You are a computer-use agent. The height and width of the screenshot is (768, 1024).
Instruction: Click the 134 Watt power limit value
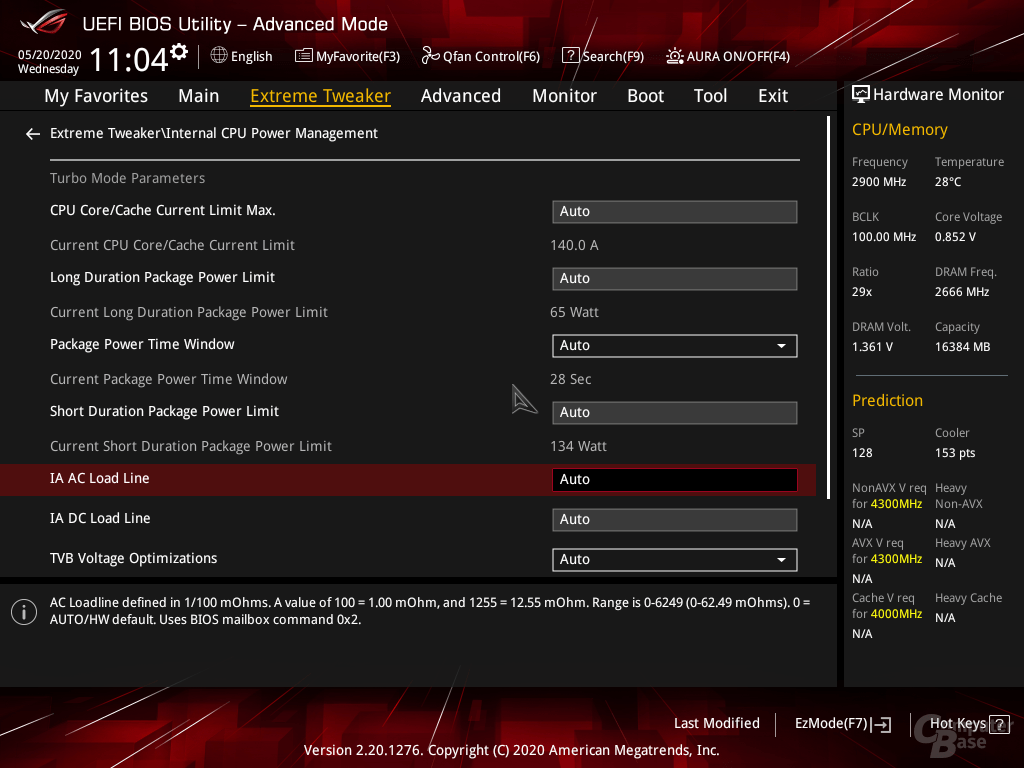point(578,447)
